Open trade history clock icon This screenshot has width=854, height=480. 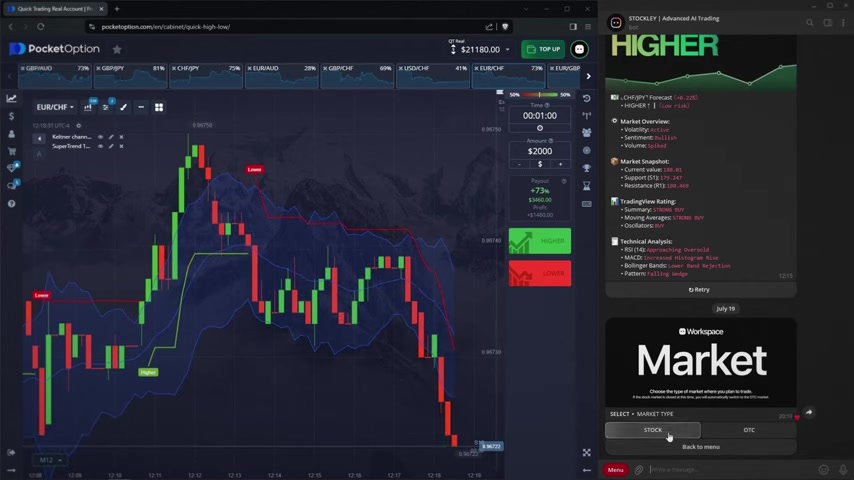pos(587,99)
